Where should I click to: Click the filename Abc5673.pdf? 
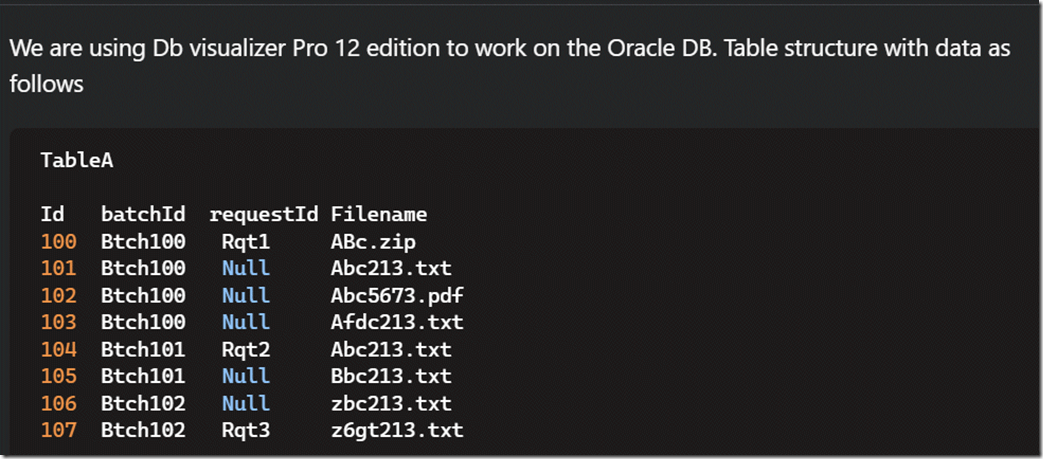397,296
